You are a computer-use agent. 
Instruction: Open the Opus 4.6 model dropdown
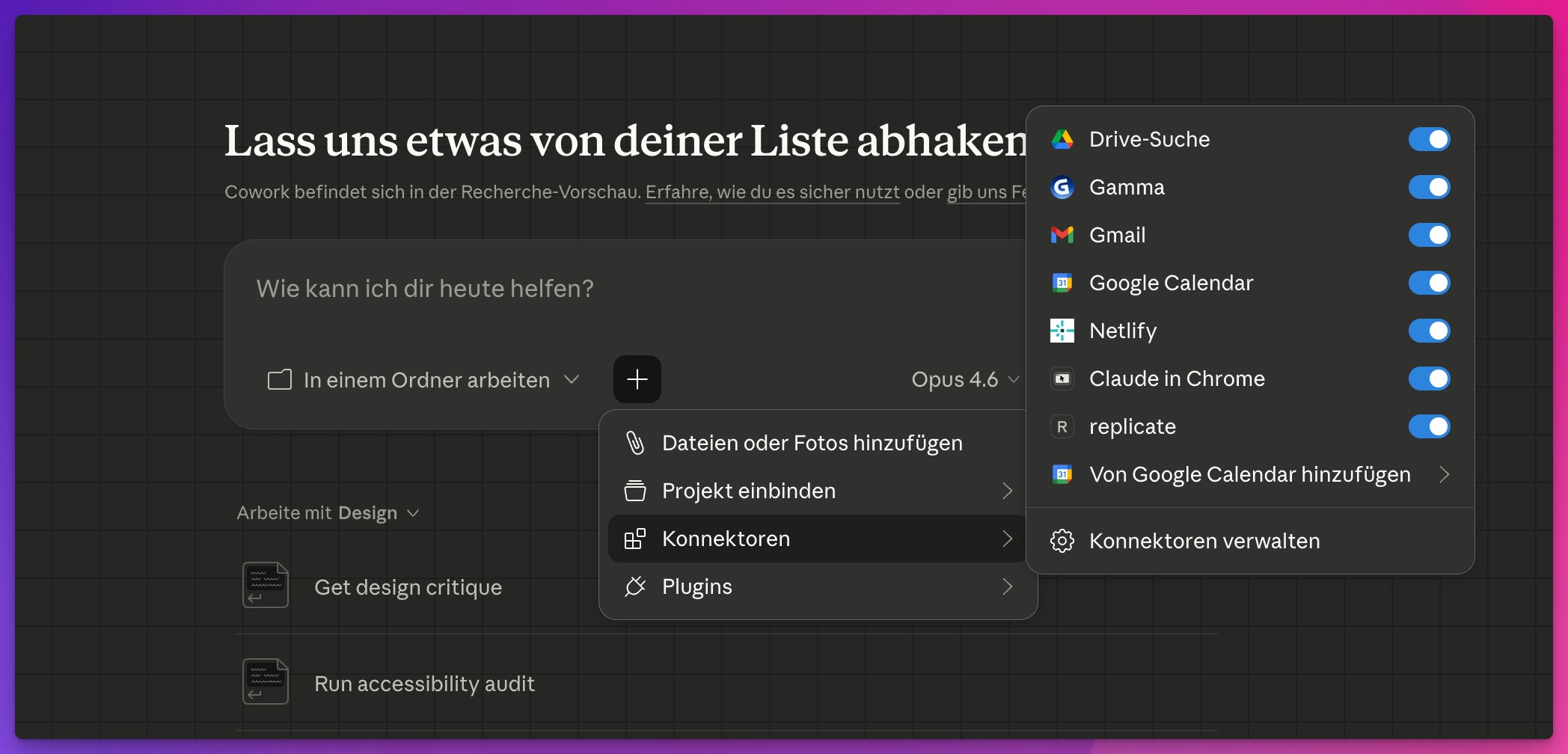[x=964, y=380]
